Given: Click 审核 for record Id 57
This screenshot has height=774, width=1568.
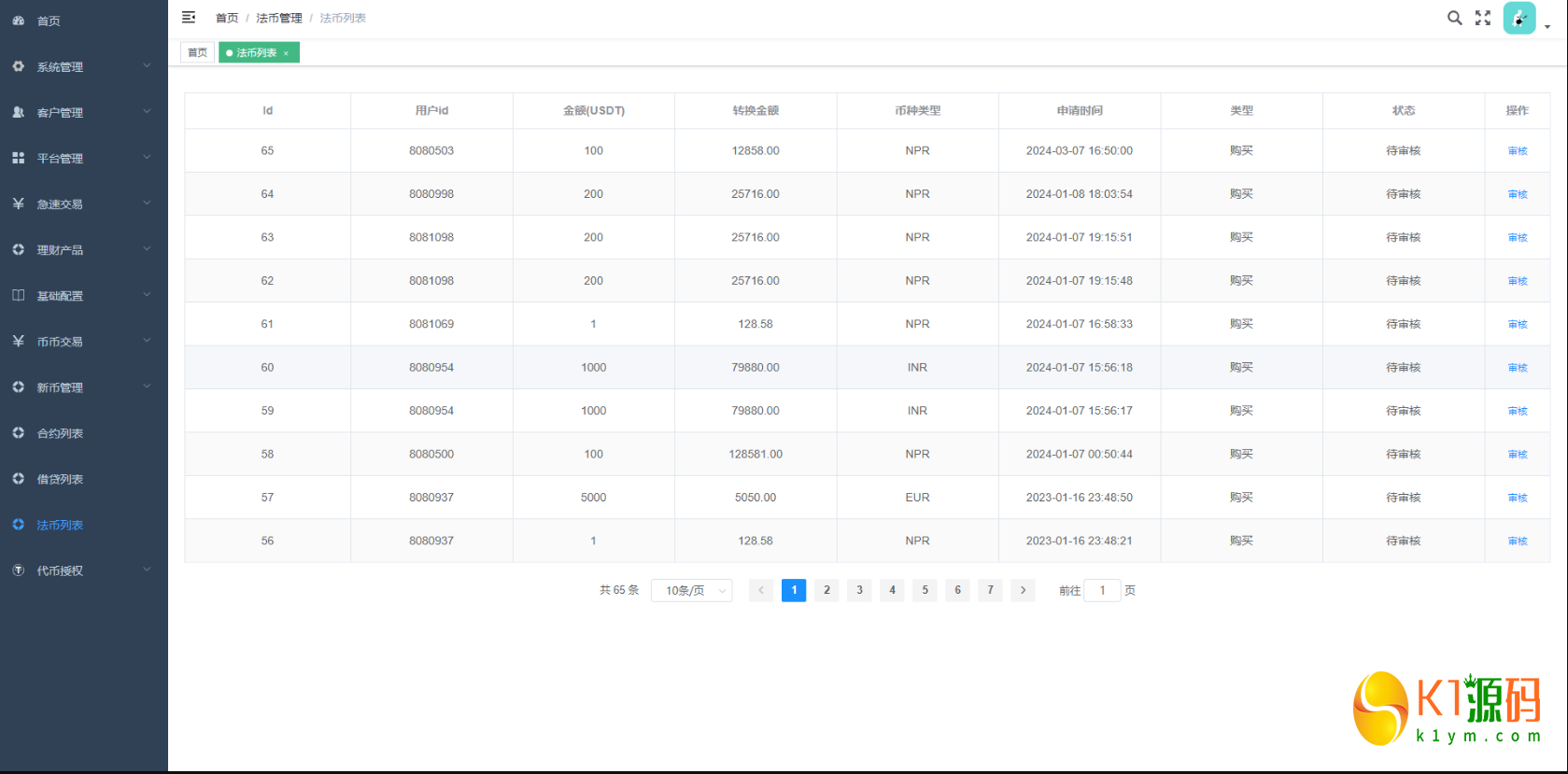Looking at the screenshot, I should tap(1518, 498).
